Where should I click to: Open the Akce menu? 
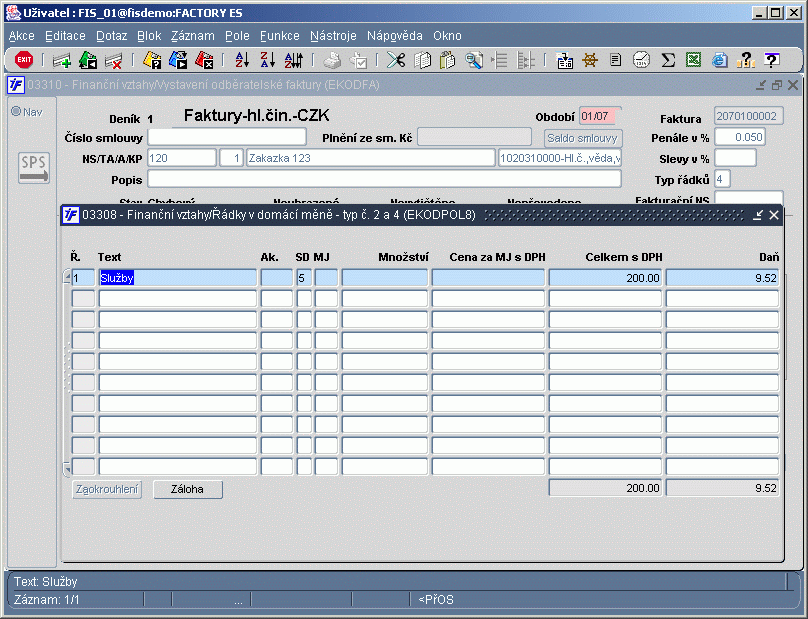pos(22,36)
